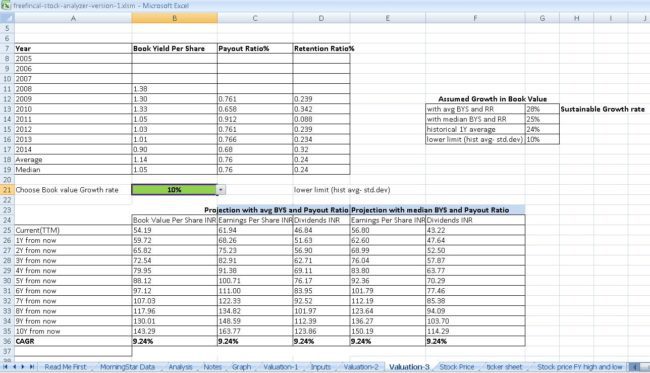Switch to the Valuation-2 sheet tab
This screenshot has width=650, height=373.
coord(361,367)
